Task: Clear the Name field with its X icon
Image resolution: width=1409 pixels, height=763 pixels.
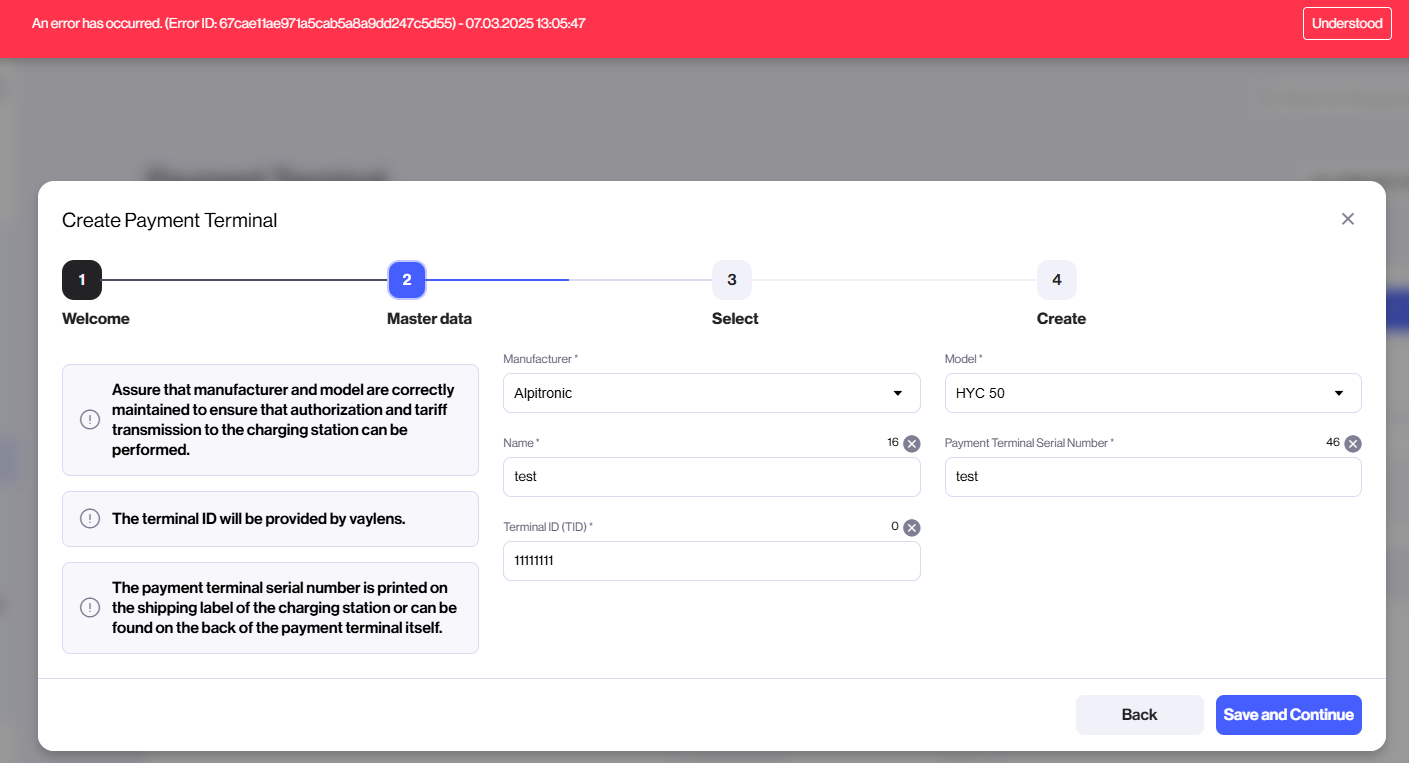Action: [x=911, y=444]
